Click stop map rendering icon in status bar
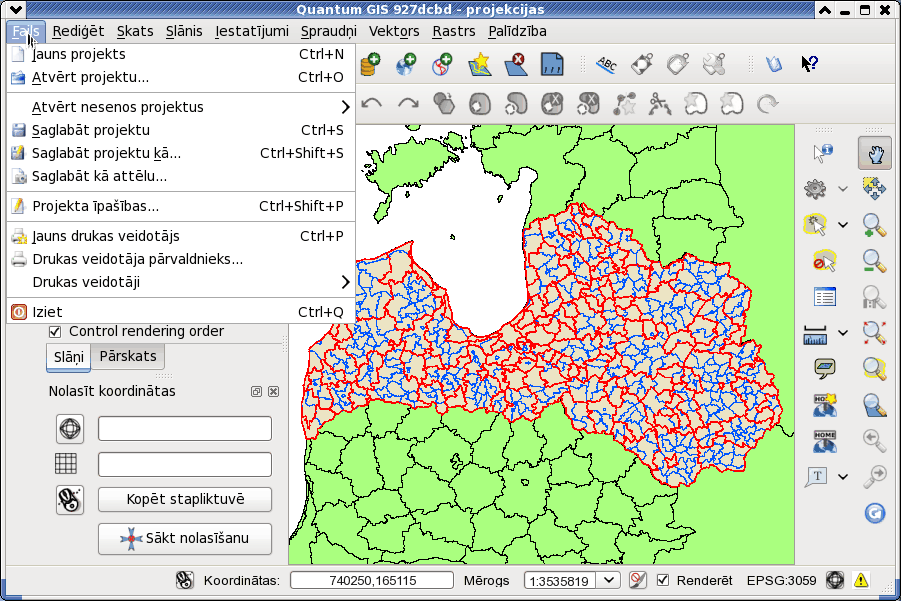 pyautogui.click(x=637, y=580)
